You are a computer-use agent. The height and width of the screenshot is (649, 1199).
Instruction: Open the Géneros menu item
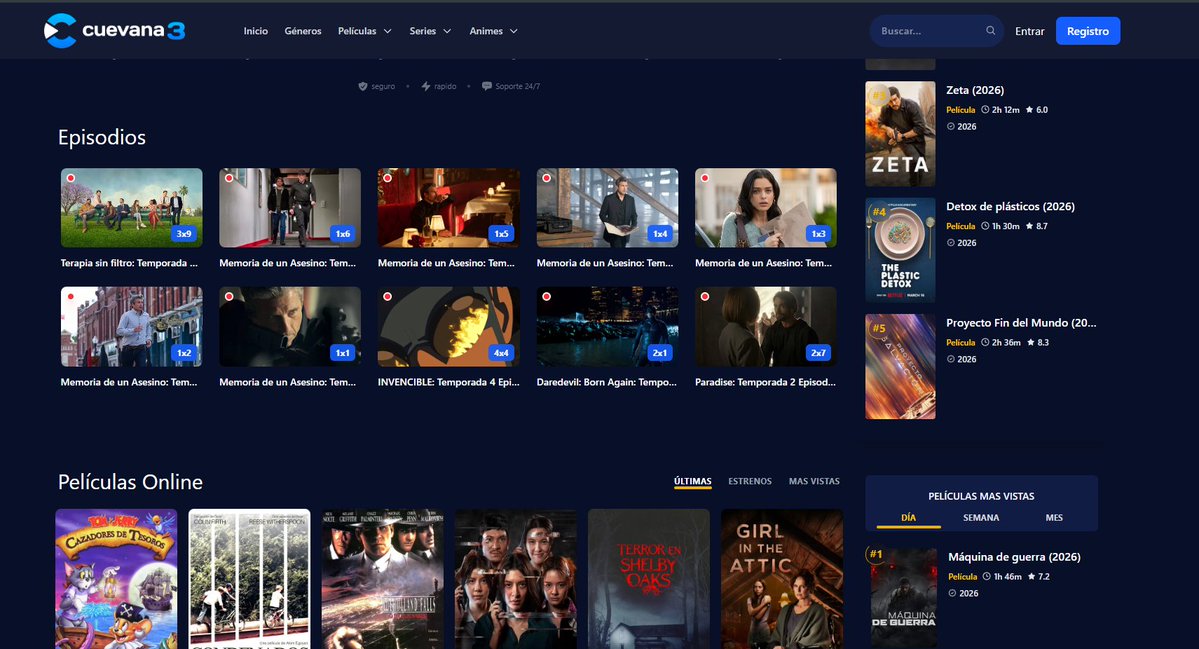pyautogui.click(x=303, y=31)
